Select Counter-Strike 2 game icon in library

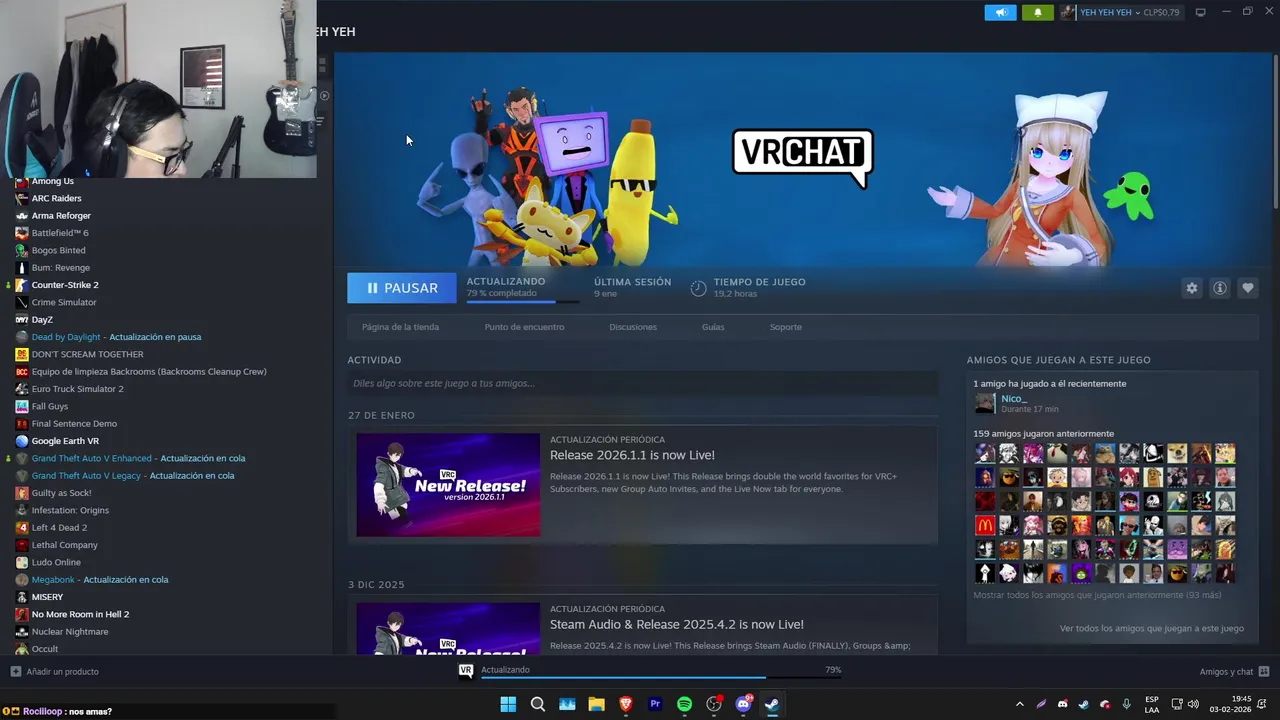click(22, 285)
